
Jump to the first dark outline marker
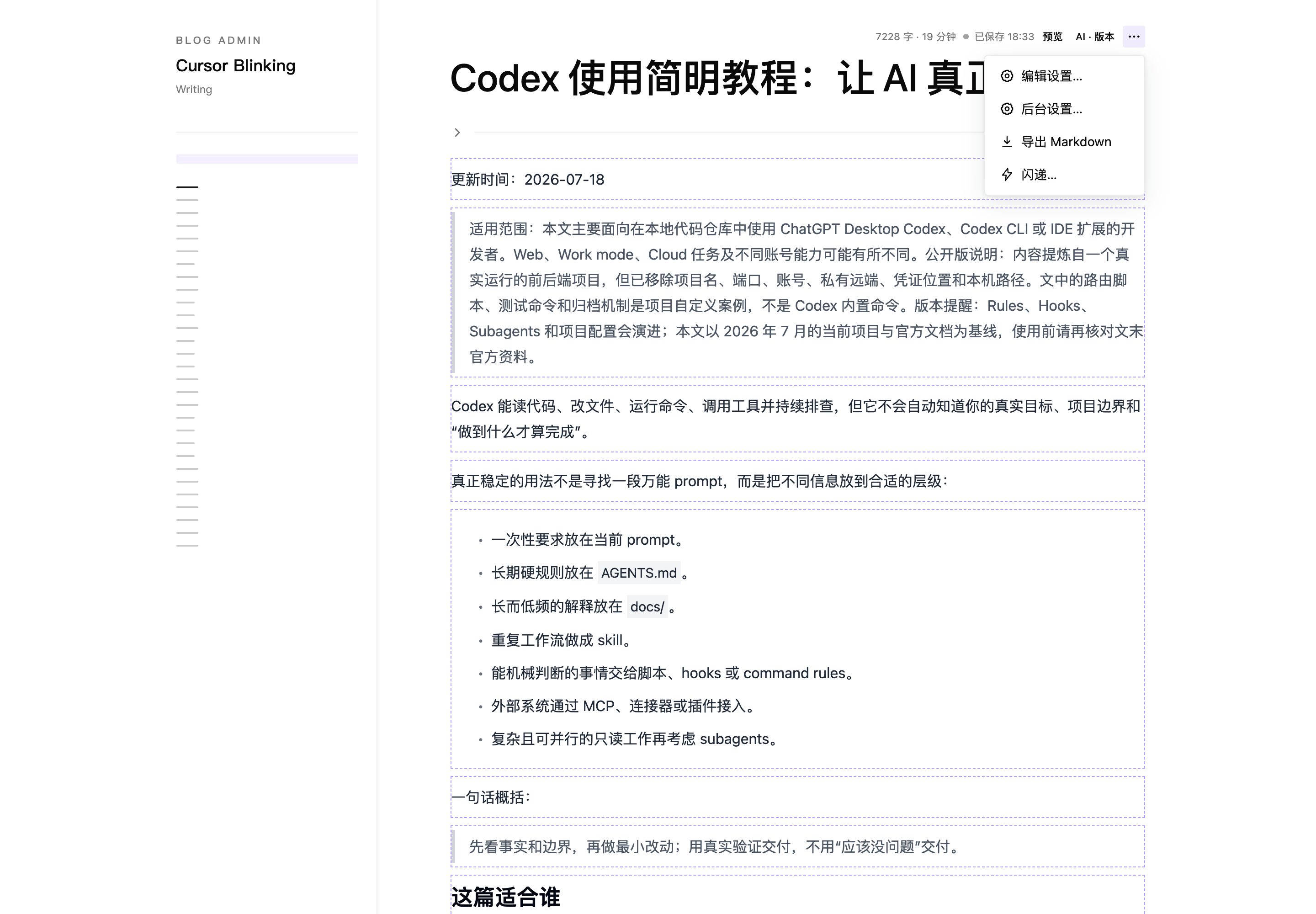point(187,187)
